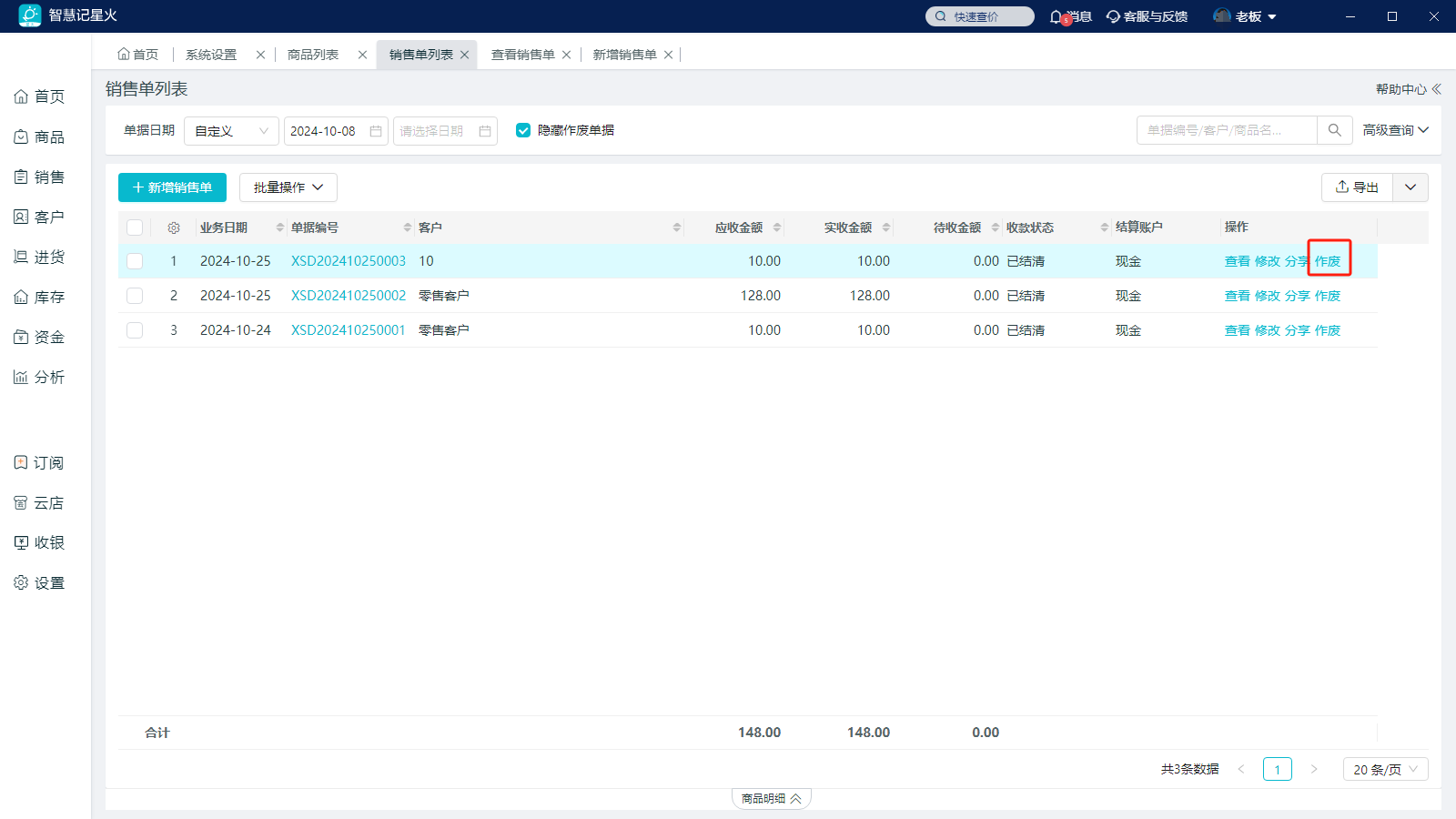The image size is (1456, 819).
Task: Switch to the 新增销售单 tab
Action: tap(625, 55)
